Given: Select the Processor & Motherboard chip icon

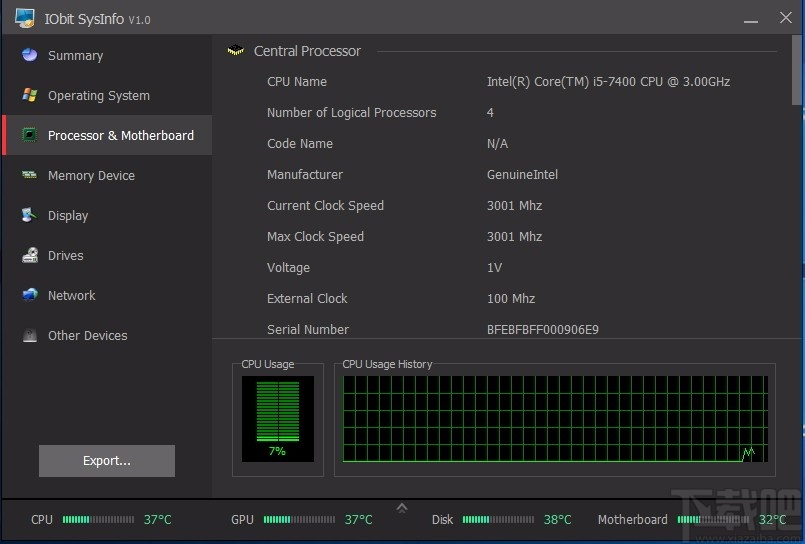Looking at the screenshot, I should (30, 135).
